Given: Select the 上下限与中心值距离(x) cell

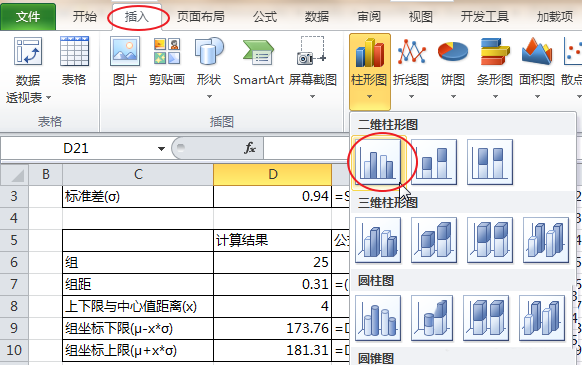Looking at the screenshot, I should pyautogui.click(x=138, y=306).
